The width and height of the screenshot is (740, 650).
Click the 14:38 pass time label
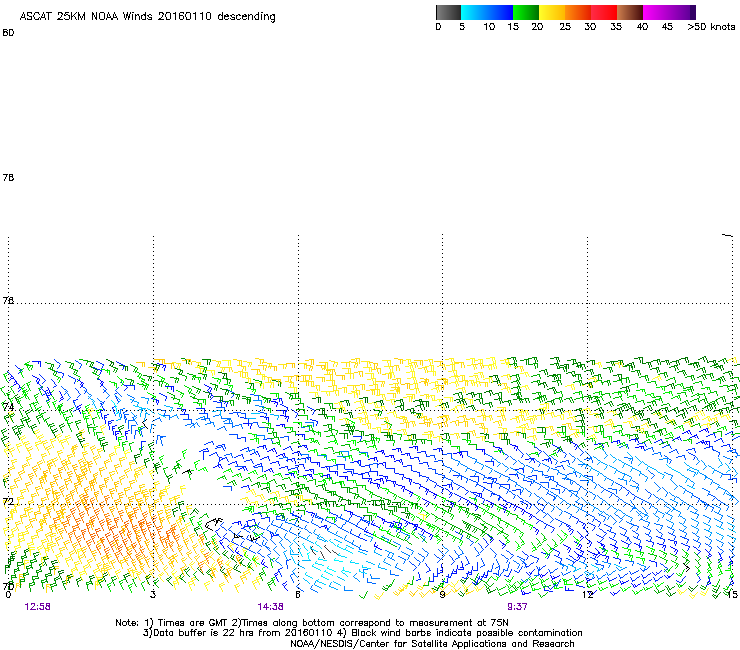[x=270, y=606]
